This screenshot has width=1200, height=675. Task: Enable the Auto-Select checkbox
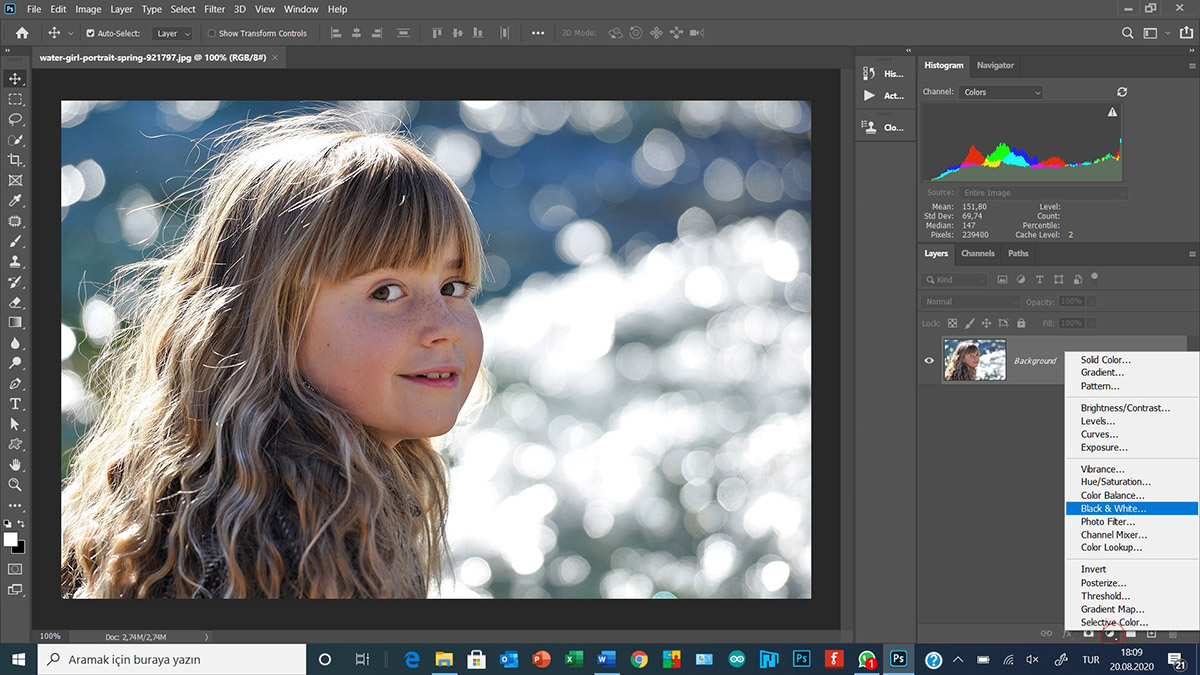pyautogui.click(x=91, y=33)
